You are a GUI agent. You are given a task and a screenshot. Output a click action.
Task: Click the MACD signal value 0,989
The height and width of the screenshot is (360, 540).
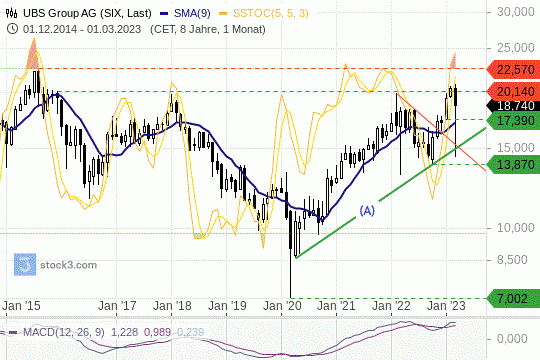pyautogui.click(x=157, y=332)
